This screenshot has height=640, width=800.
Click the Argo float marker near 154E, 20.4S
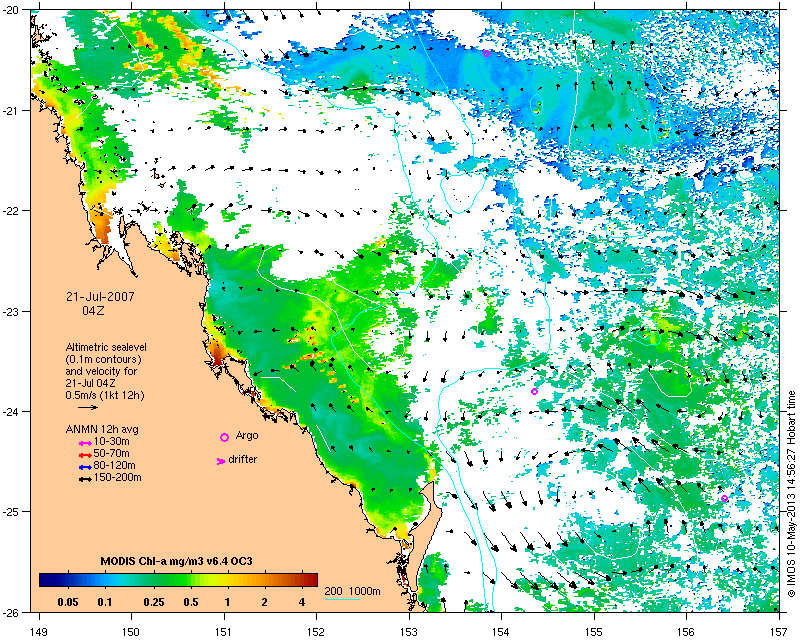tap(486, 53)
